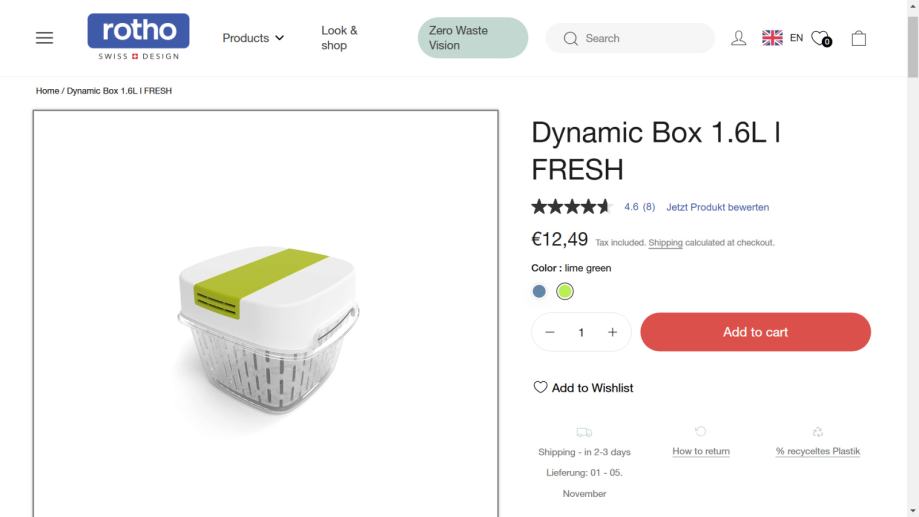The height and width of the screenshot is (517, 919).
Task: Open the shopping bag cart icon
Action: pyautogui.click(x=858, y=38)
